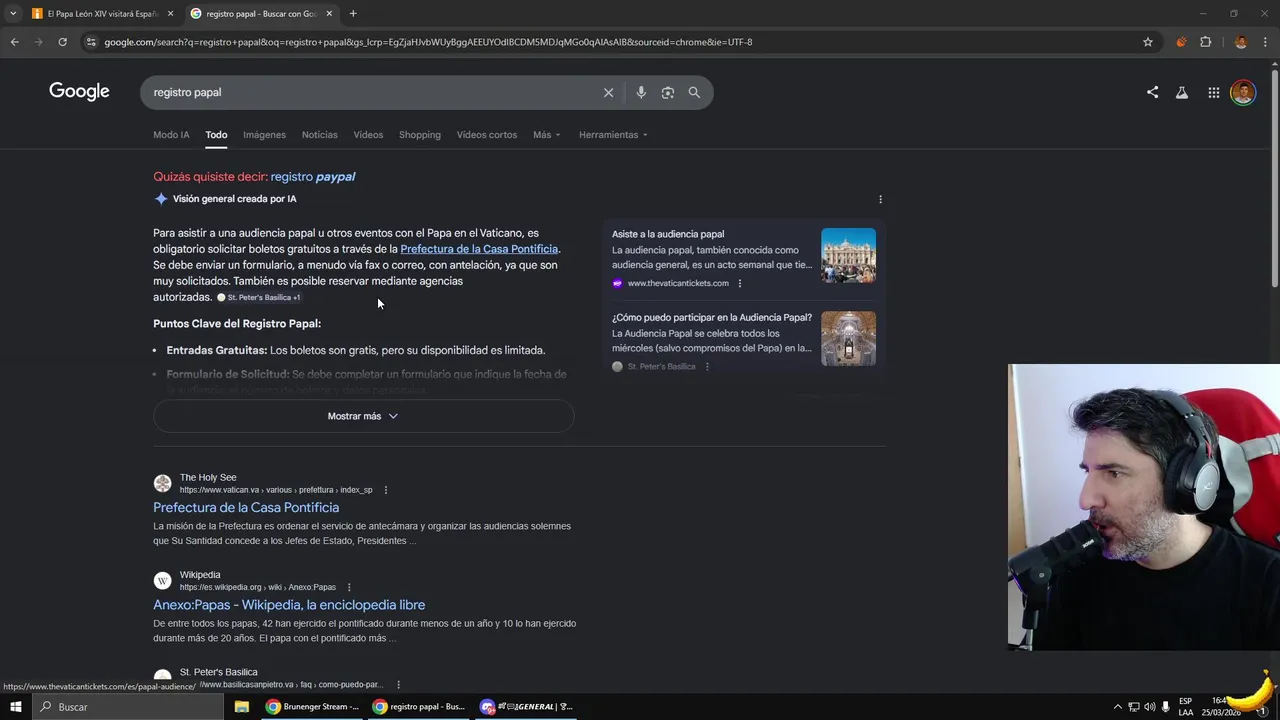Open more options for Wikipedia result

coord(348,587)
